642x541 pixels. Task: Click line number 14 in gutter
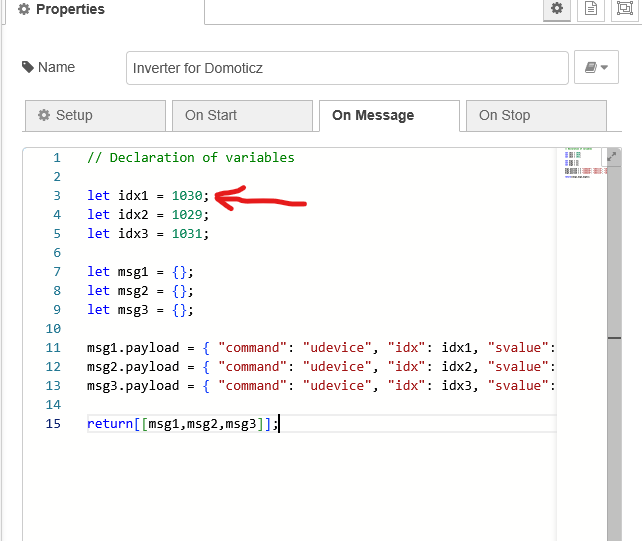pyautogui.click(x=53, y=405)
